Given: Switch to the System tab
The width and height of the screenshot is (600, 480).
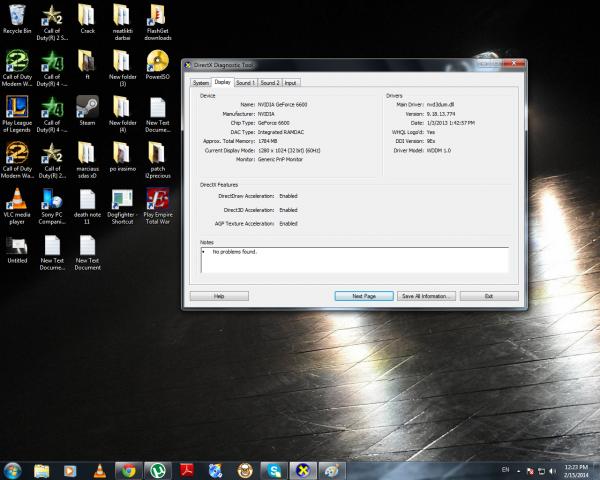Looking at the screenshot, I should pos(200,82).
